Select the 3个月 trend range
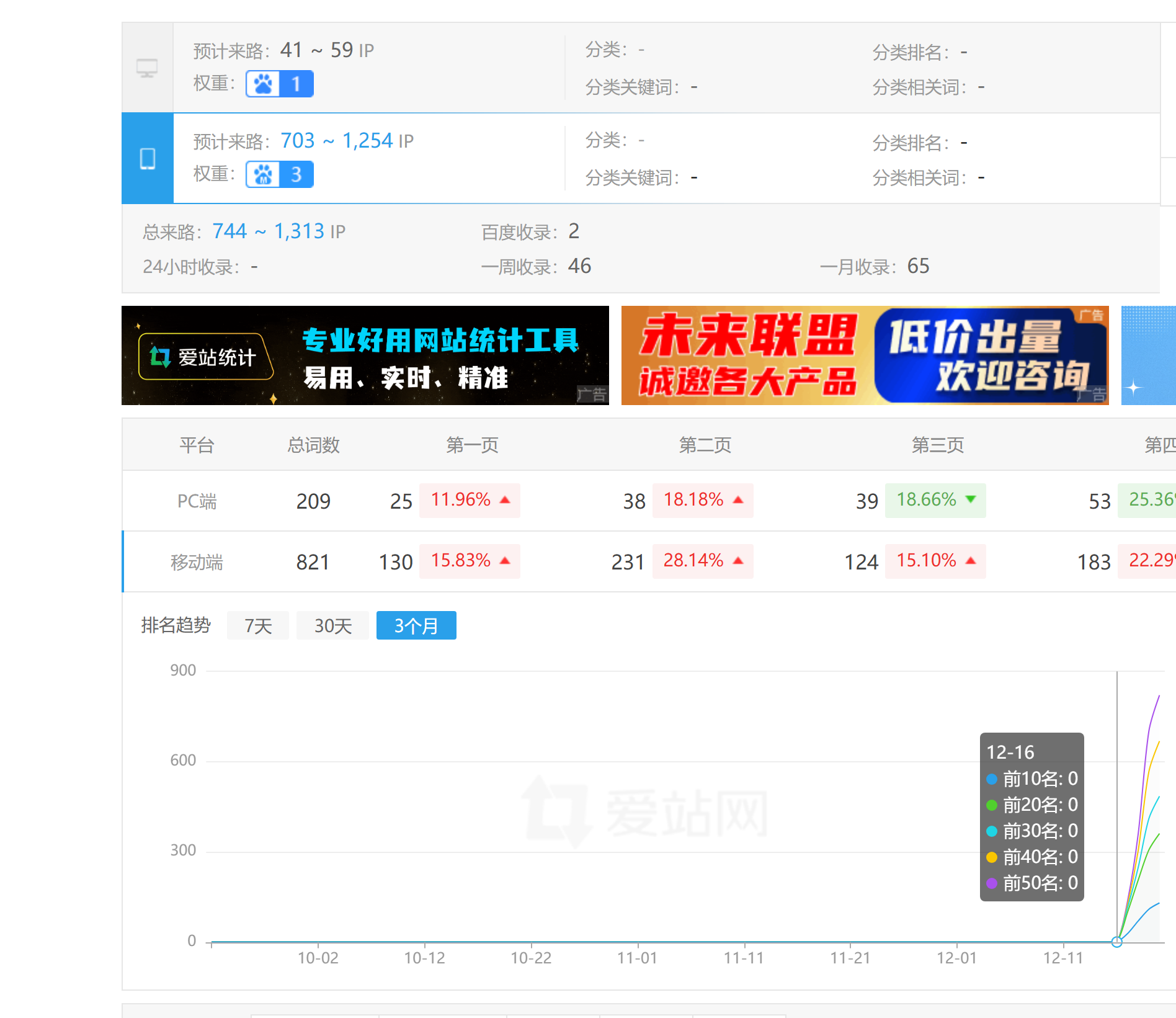Screen dimensions: 1176x1018 coord(416,625)
